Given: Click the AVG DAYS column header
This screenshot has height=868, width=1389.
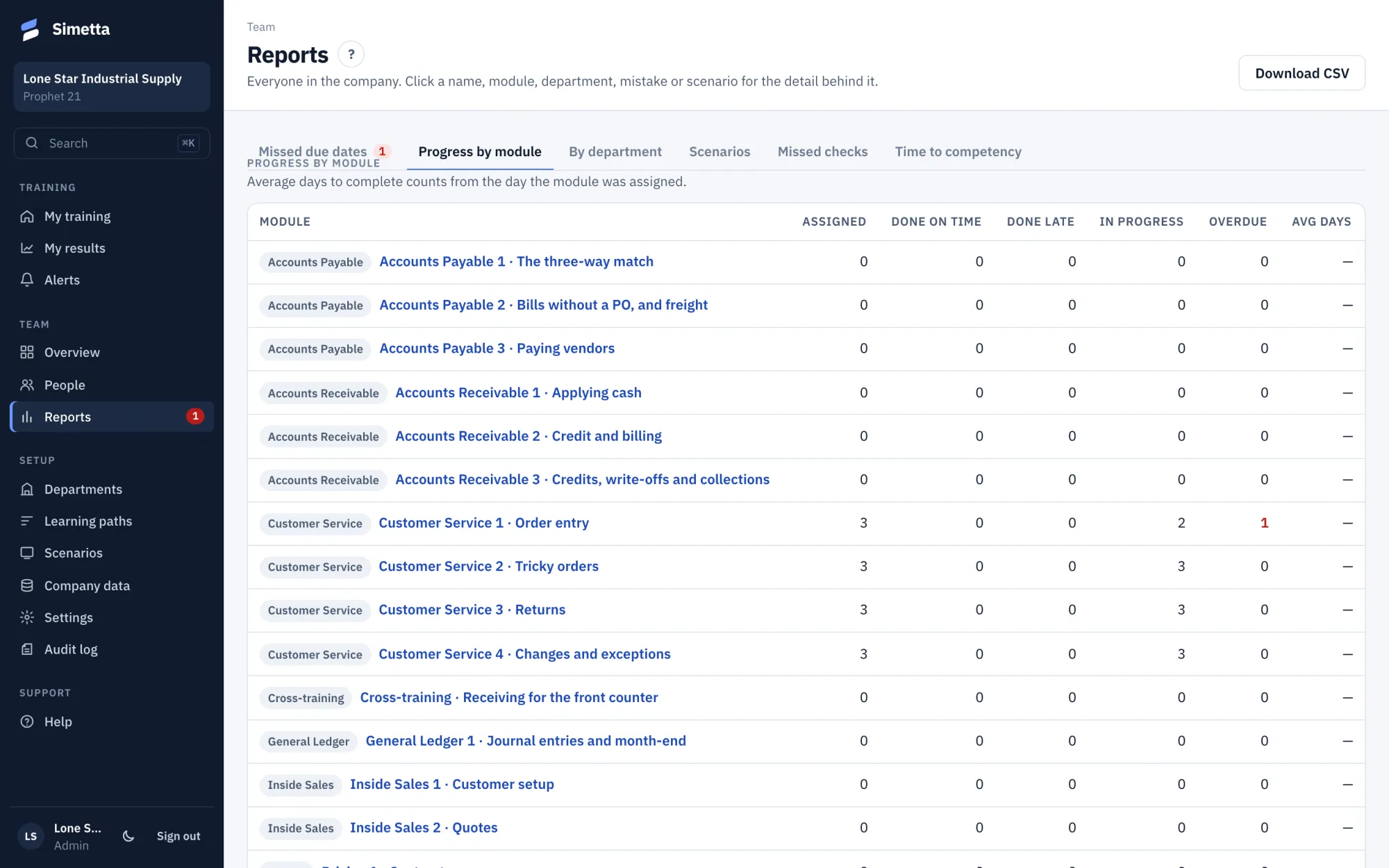Looking at the screenshot, I should 1322,222.
